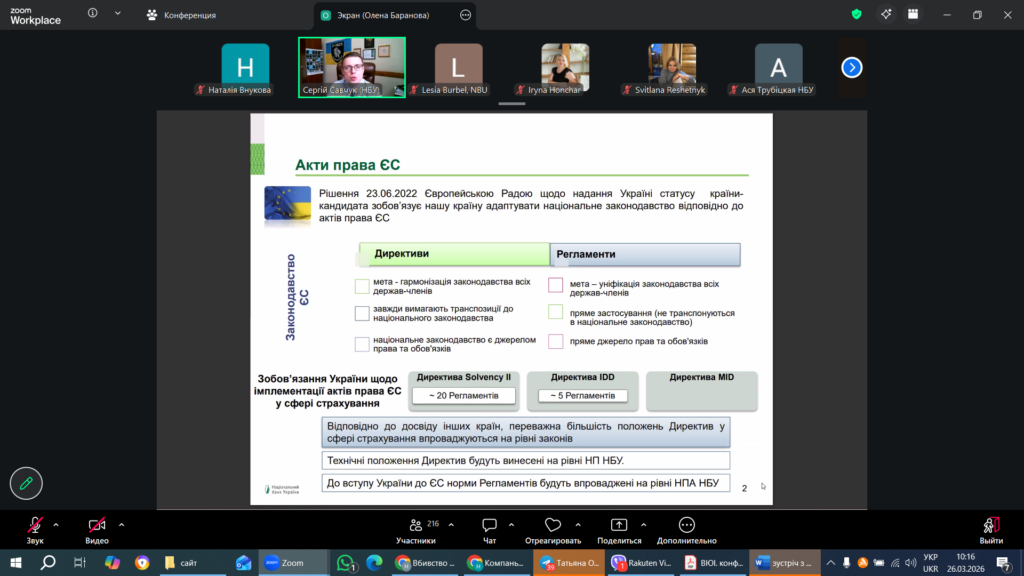Image resolution: width=1024 pixels, height=576 pixels.
Task: Open the shared screen tab's ellipsis options
Action: (x=465, y=15)
